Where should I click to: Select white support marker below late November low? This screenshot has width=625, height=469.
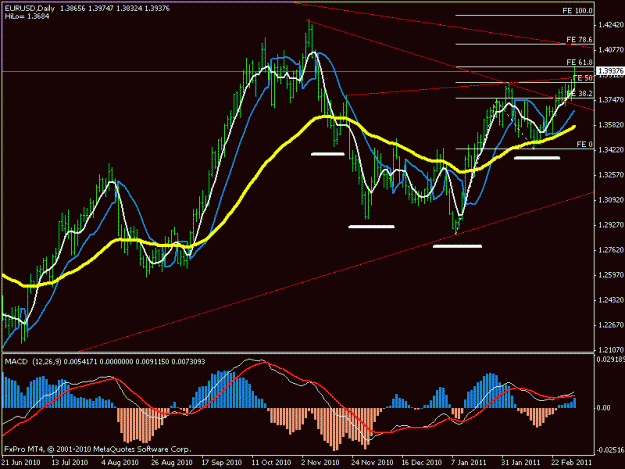[x=371, y=227]
